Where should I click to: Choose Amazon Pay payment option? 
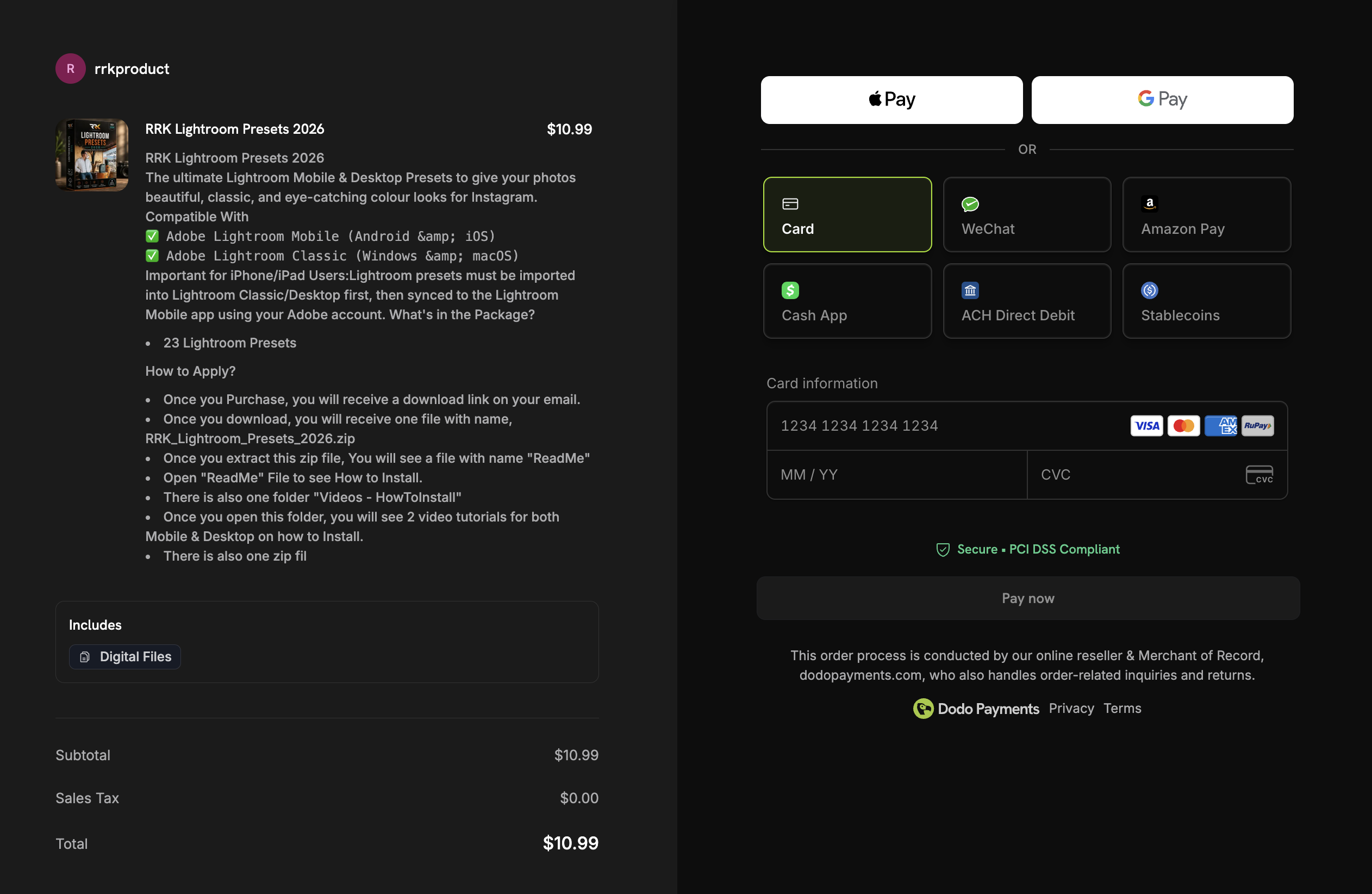tap(1207, 215)
